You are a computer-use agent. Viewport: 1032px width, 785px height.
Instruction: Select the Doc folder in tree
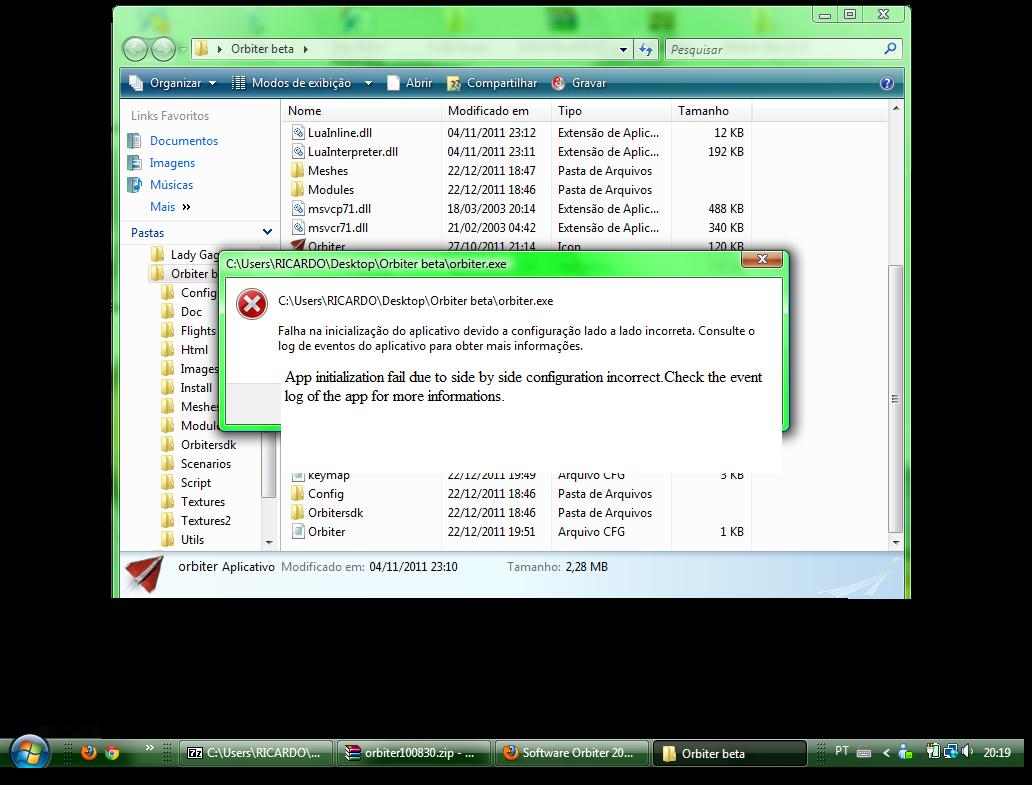coord(191,312)
